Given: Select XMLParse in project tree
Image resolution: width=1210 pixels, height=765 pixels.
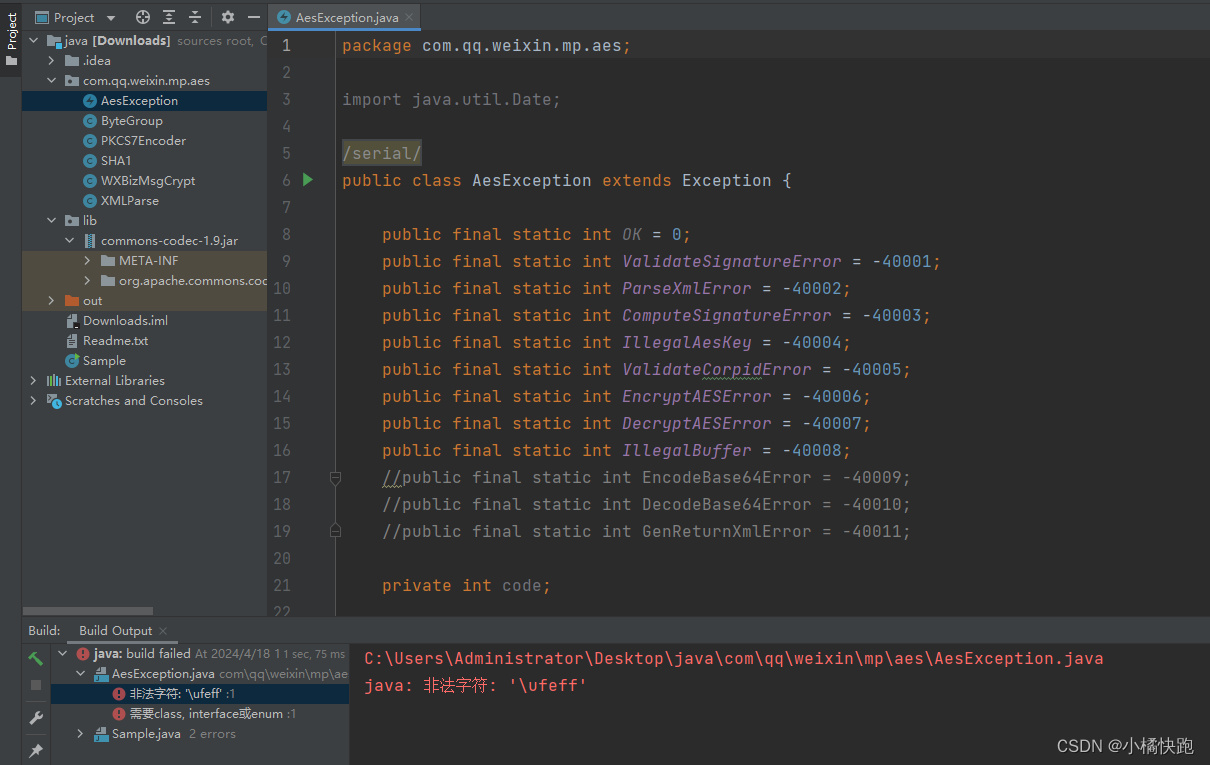Looking at the screenshot, I should (x=130, y=201).
